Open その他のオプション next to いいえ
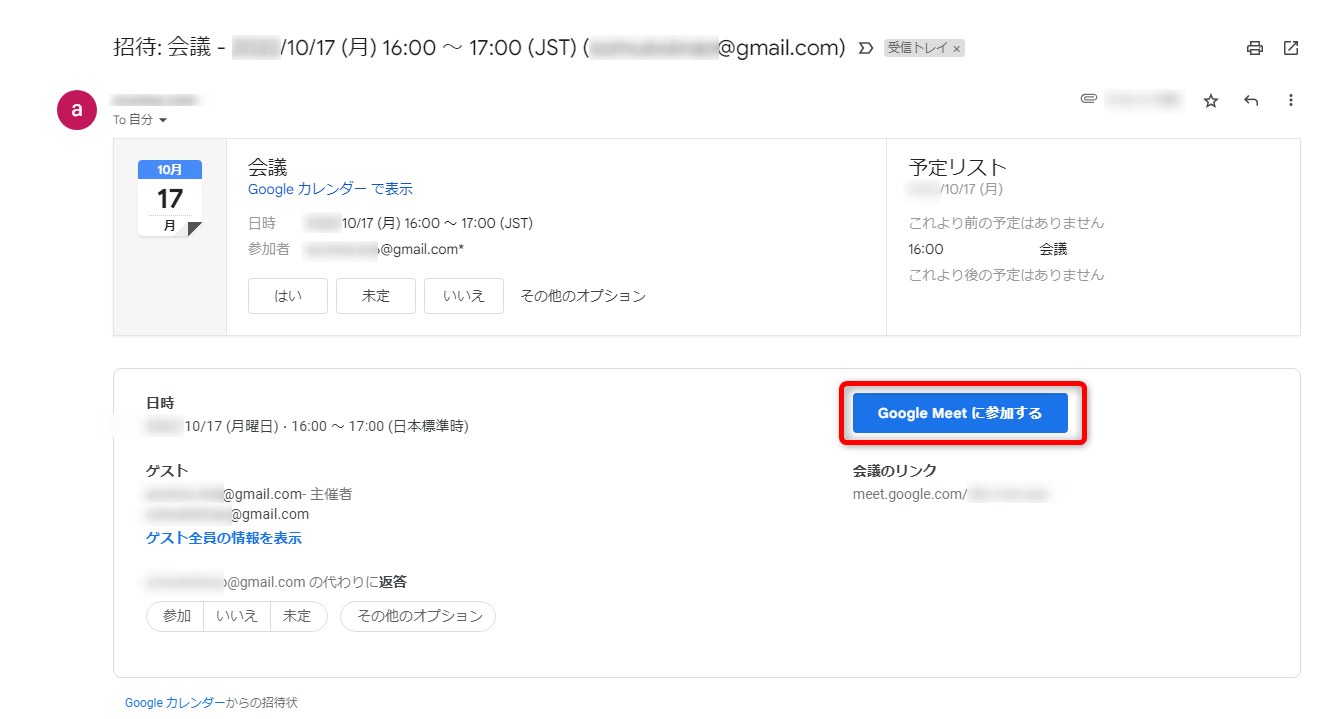Image resolution: width=1344 pixels, height=719 pixels. pos(583,296)
